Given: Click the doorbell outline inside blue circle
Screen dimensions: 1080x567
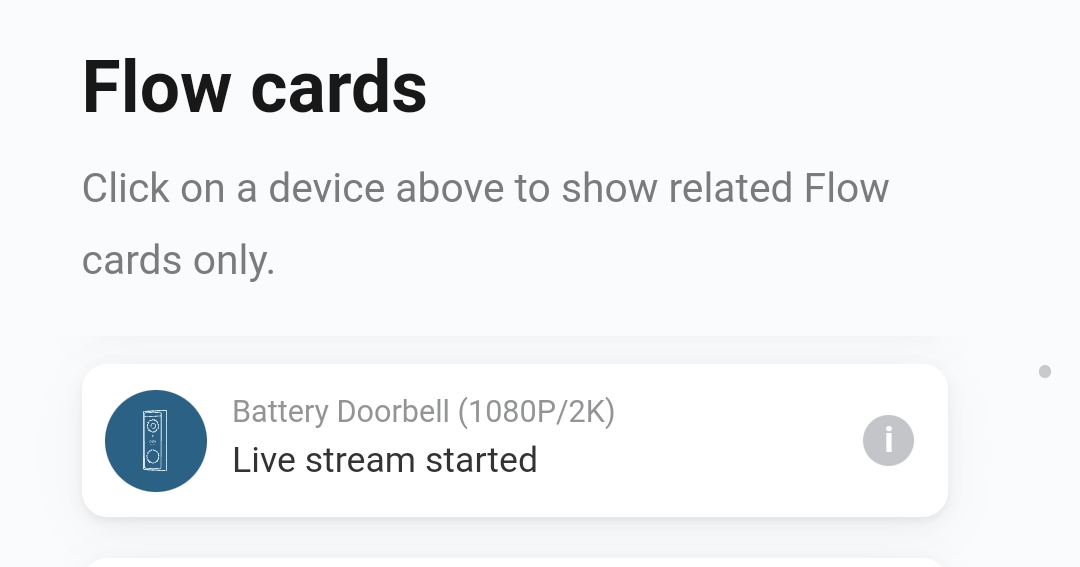Looking at the screenshot, I should point(155,441).
